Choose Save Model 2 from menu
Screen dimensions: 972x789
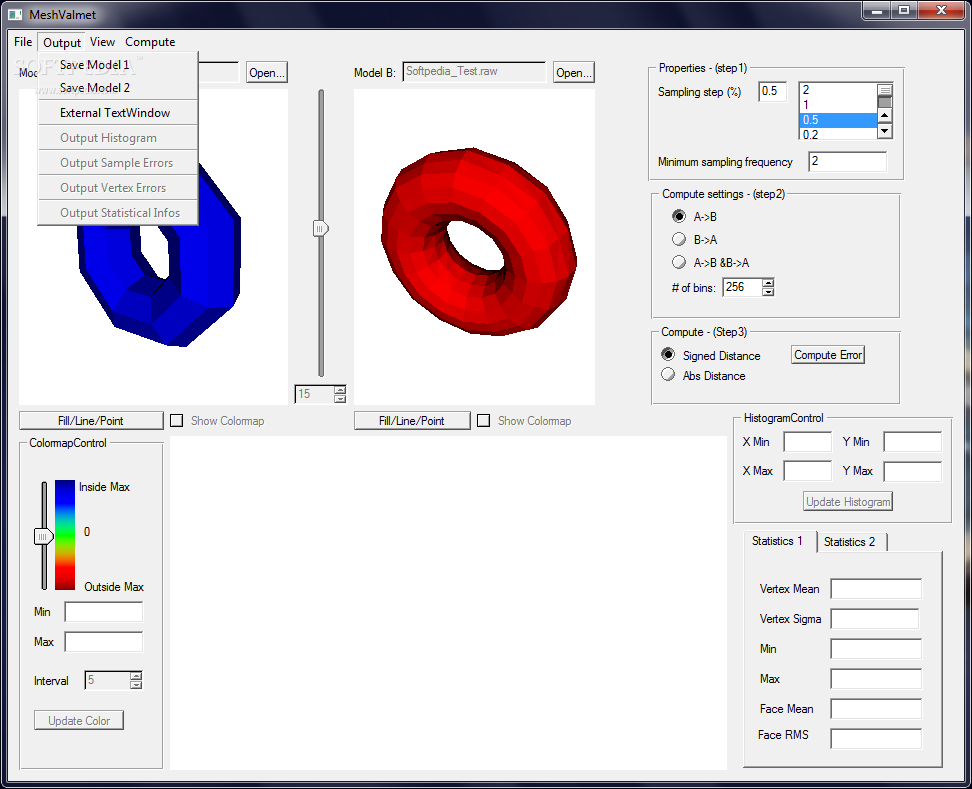118,88
